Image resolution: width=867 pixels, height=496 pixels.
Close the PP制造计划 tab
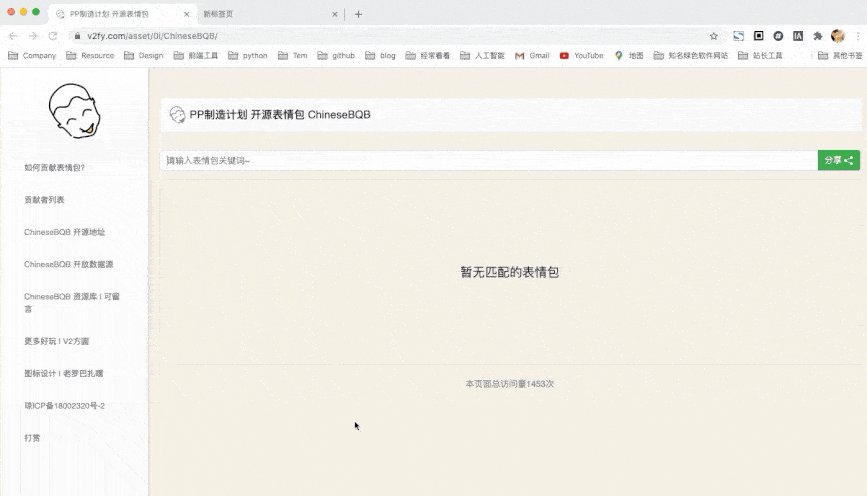[x=186, y=14]
